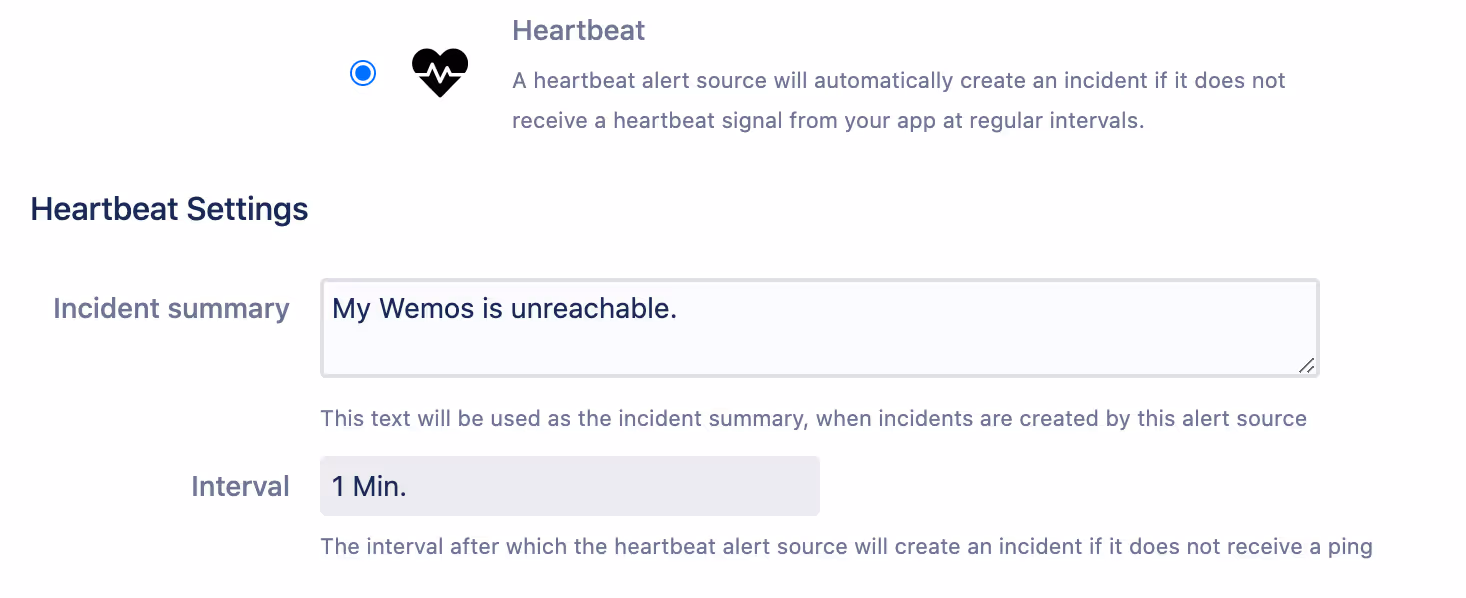1466x598 pixels.
Task: Open the Interval selector showing 1 Min.
Action: [570, 486]
